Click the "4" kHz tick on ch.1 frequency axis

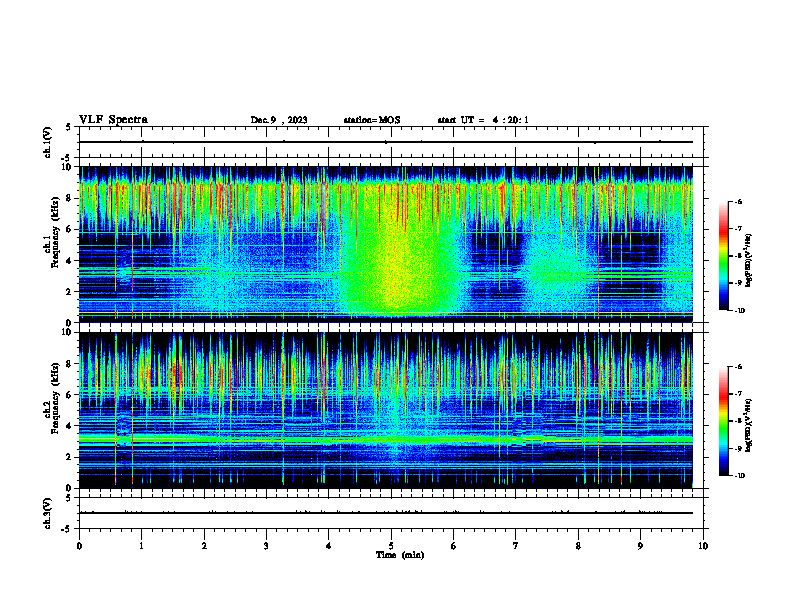click(69, 261)
